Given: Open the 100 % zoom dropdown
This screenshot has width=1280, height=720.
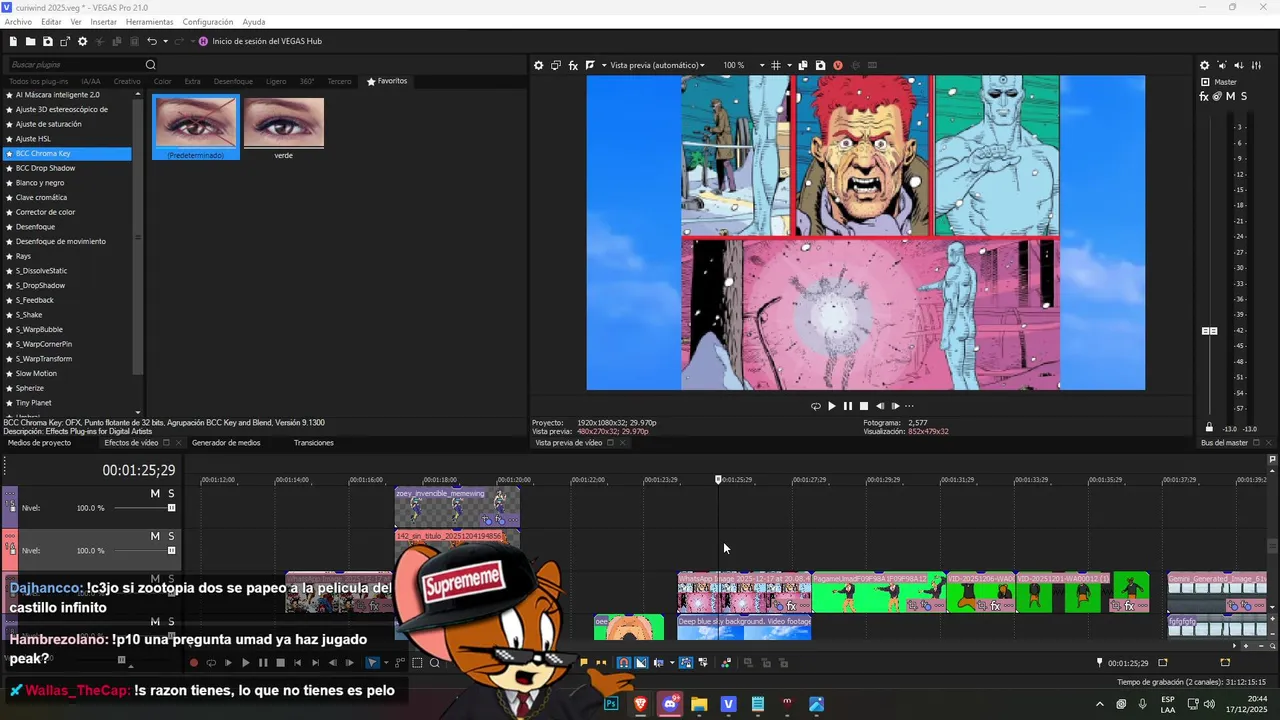Looking at the screenshot, I should [x=744, y=65].
